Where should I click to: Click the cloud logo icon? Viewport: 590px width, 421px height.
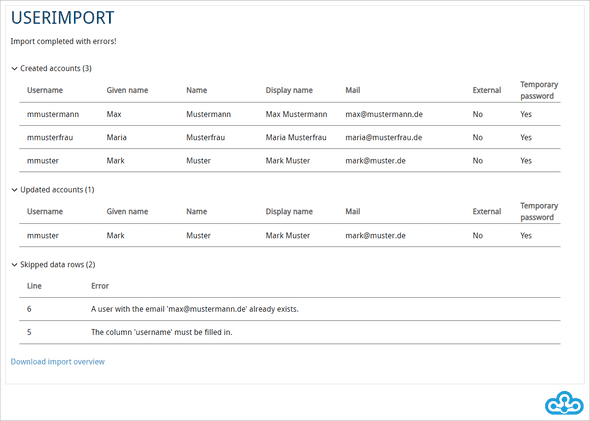coord(564,403)
